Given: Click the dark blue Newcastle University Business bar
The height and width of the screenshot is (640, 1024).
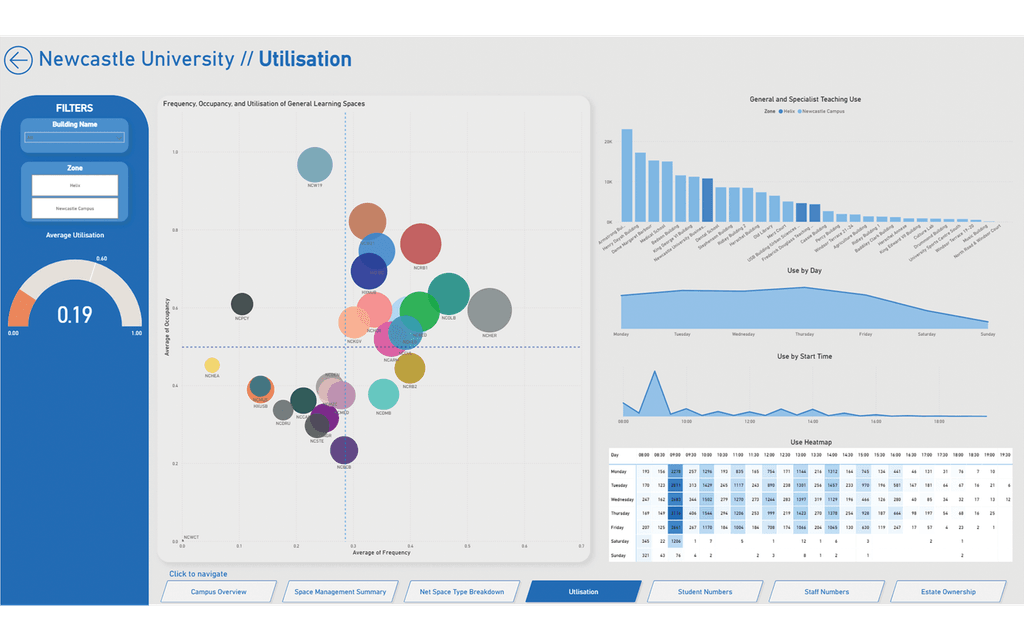Looking at the screenshot, I should pos(707,200).
